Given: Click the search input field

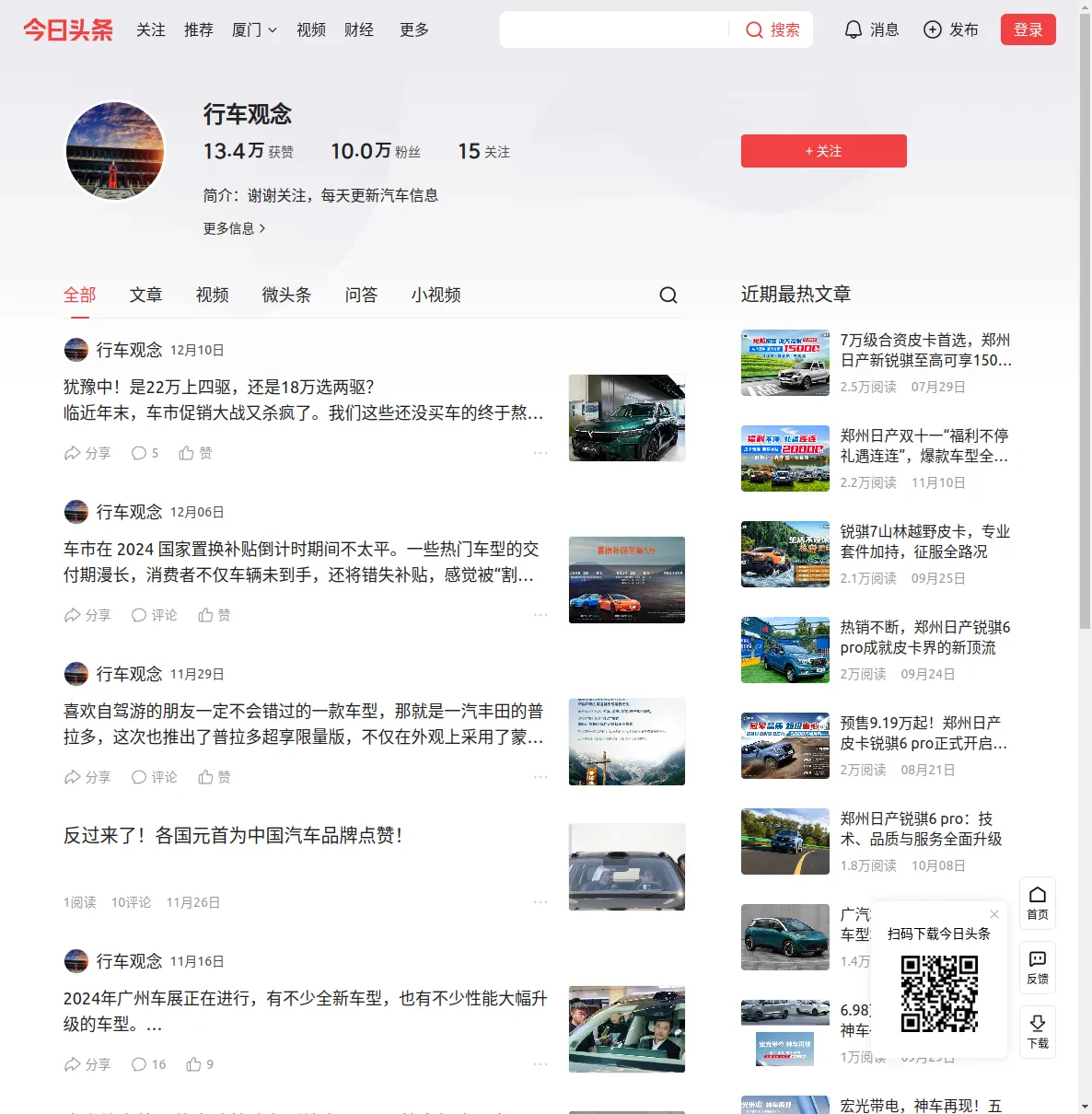Looking at the screenshot, I should [615, 29].
